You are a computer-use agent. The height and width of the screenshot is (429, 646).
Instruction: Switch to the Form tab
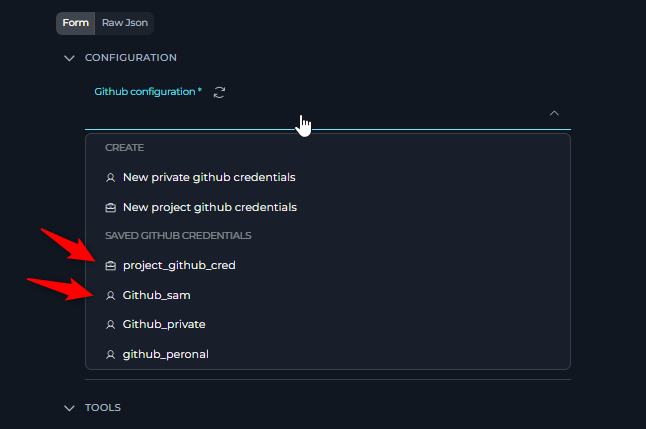(x=75, y=22)
